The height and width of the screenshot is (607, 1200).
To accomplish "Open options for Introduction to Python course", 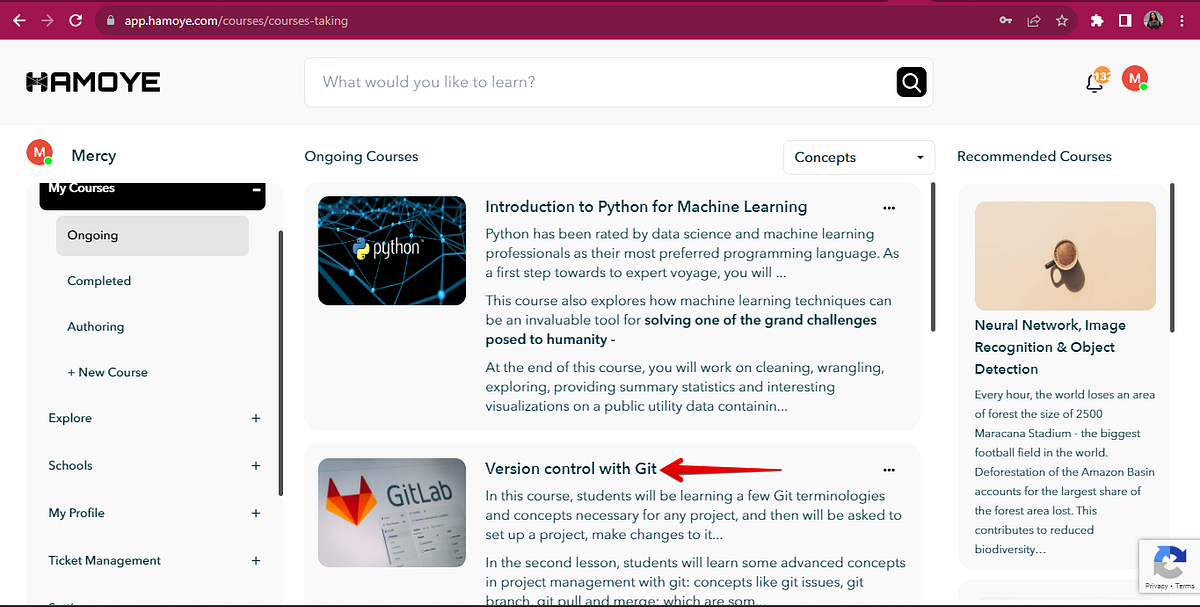I will 888,208.
